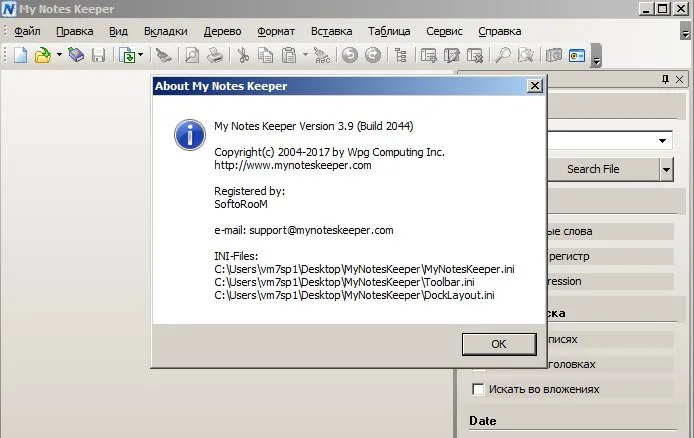Click the brush toolbar icon

pyautogui.click(x=163, y=55)
